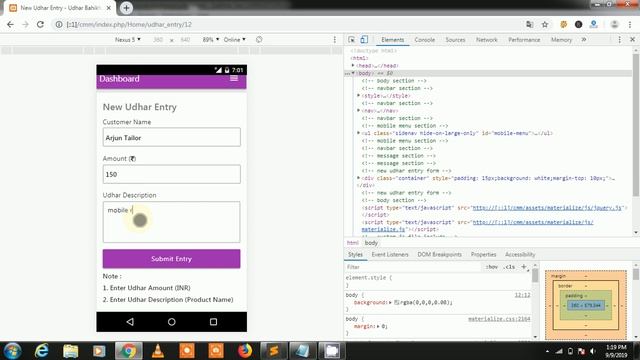Open the hamburger menu in Dashboard
The height and width of the screenshot is (360, 640).
[x=234, y=78]
